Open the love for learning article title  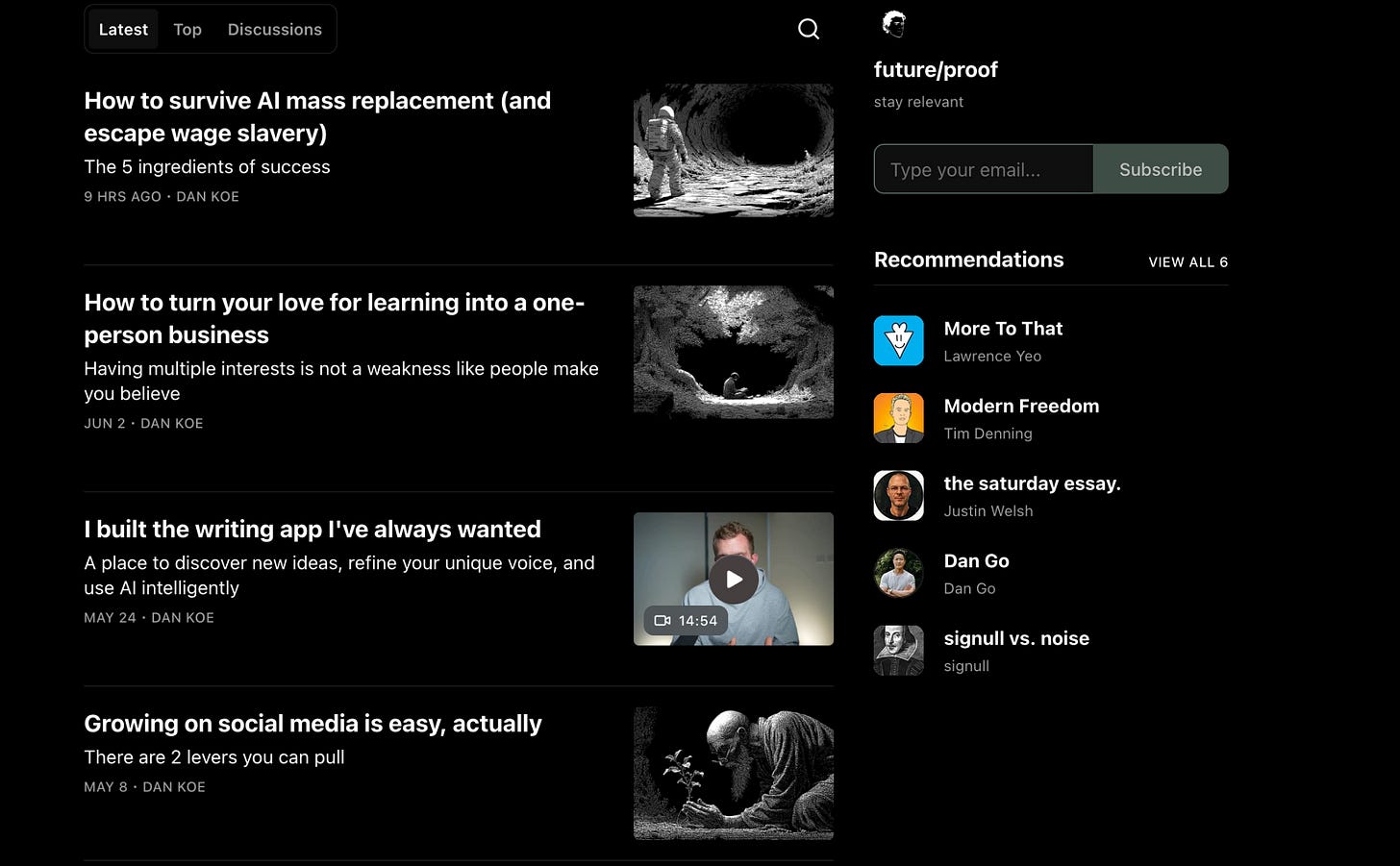click(335, 318)
